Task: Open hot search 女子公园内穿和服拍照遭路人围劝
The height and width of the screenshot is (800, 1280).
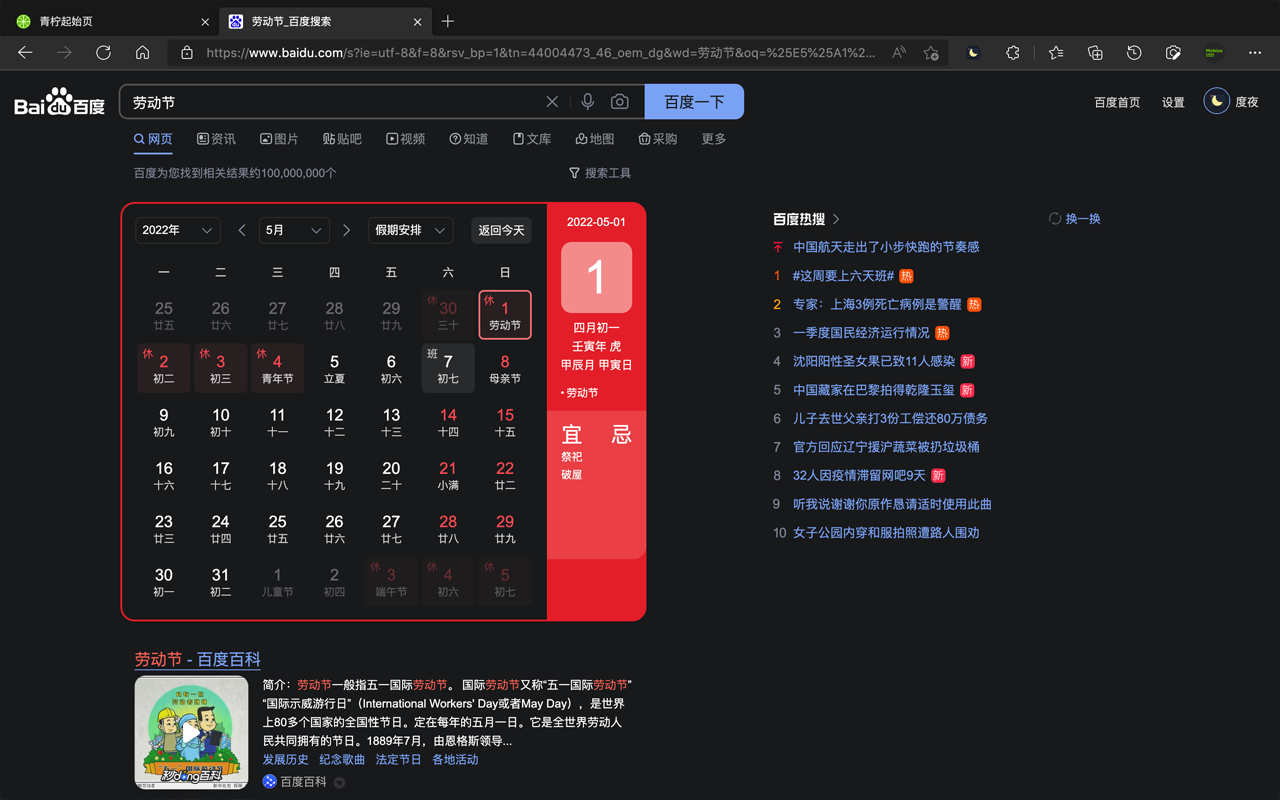Action: click(x=886, y=533)
